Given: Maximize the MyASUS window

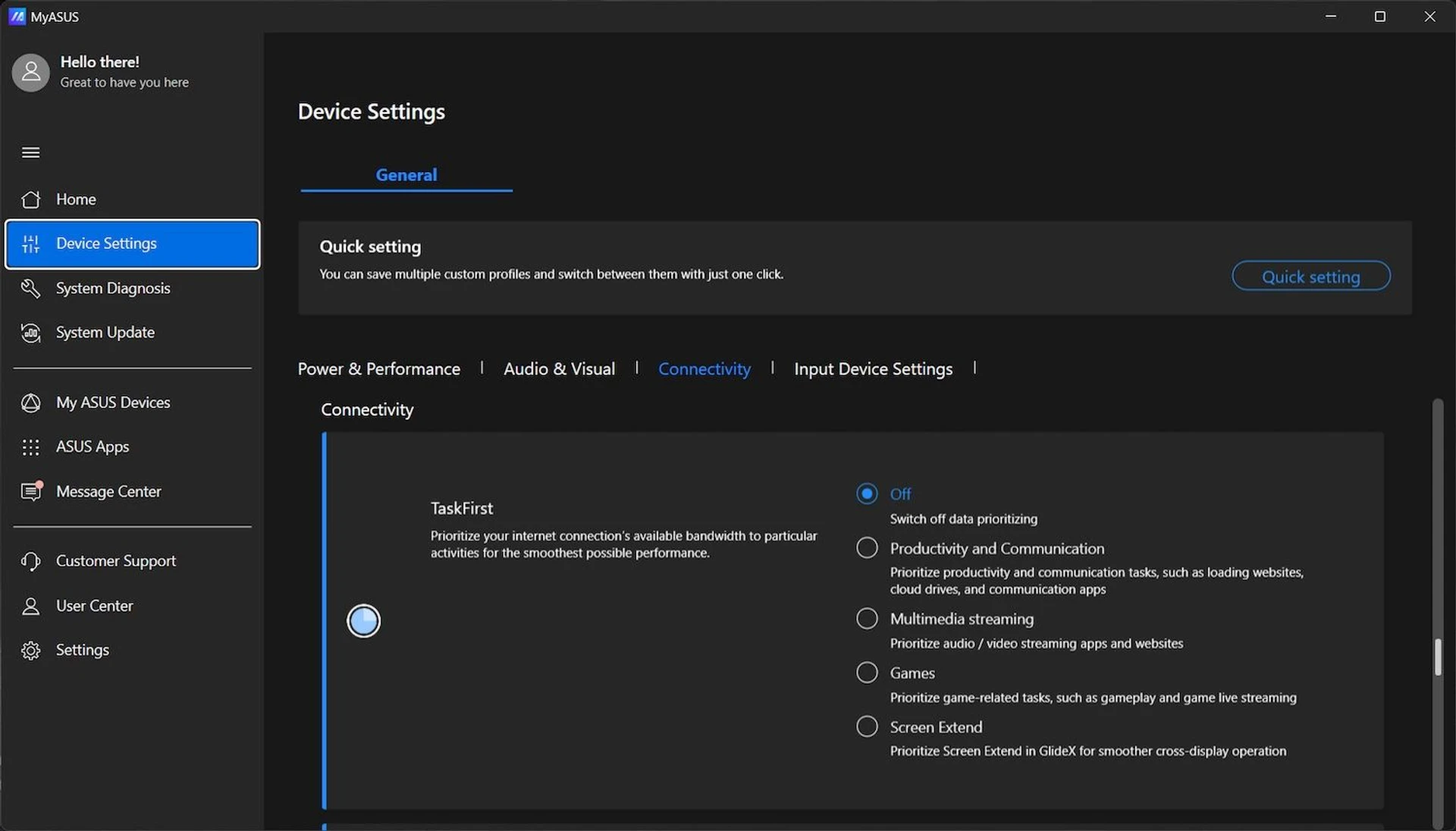Looking at the screenshot, I should pos(1380,16).
